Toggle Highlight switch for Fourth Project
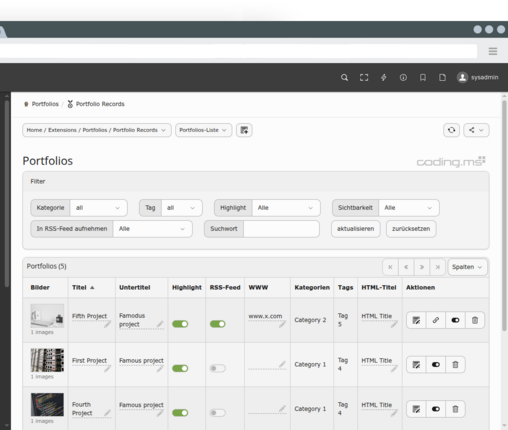 pos(180,413)
